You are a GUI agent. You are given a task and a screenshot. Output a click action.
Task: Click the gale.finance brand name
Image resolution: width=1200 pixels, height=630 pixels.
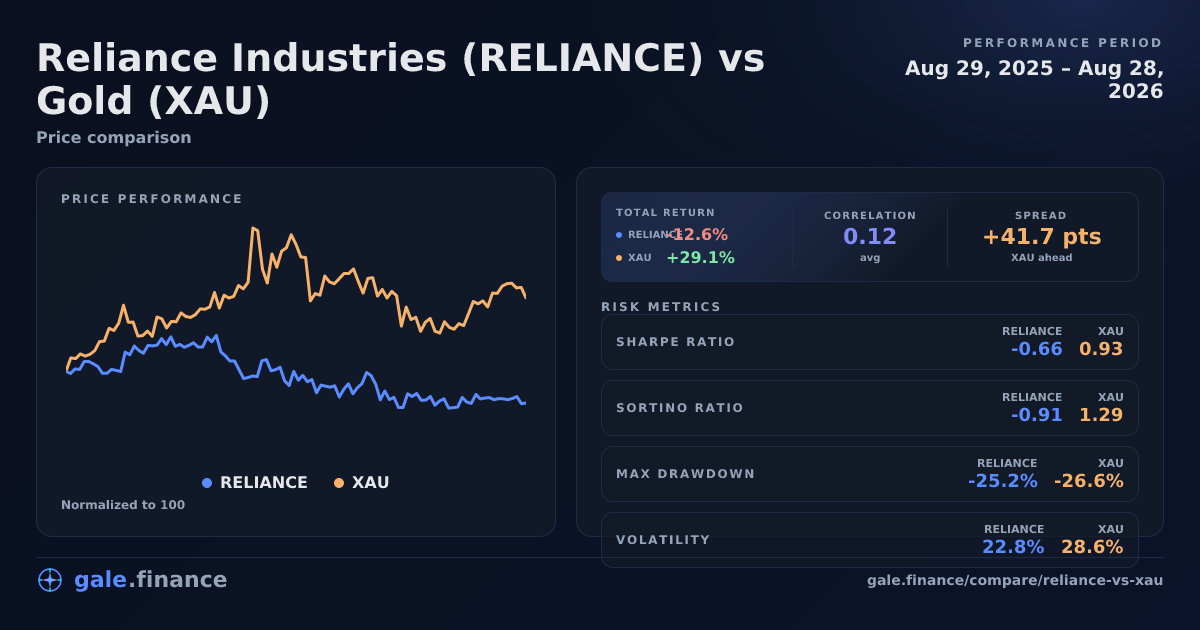[x=150, y=580]
